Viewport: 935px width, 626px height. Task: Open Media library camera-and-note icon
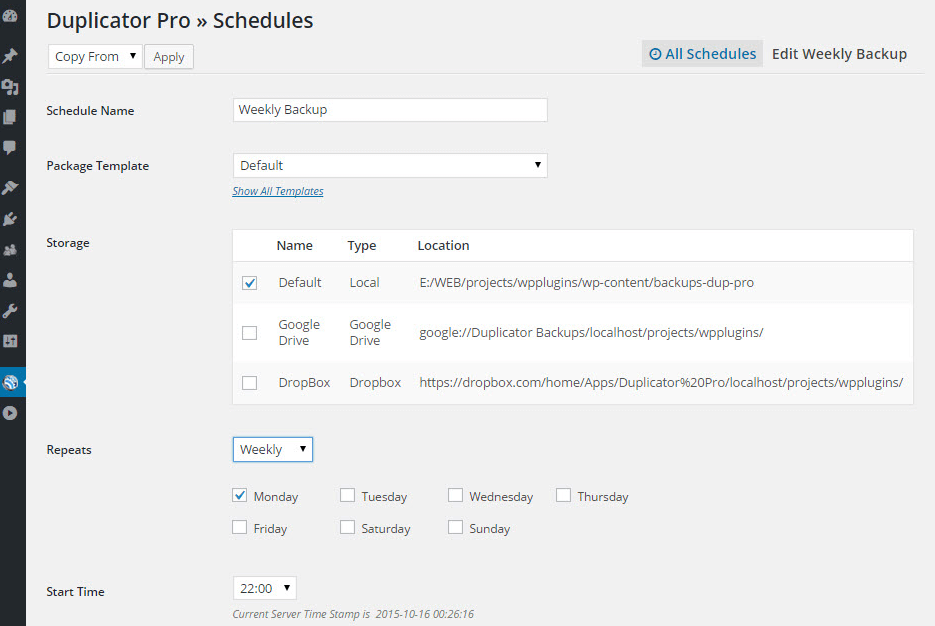10,87
